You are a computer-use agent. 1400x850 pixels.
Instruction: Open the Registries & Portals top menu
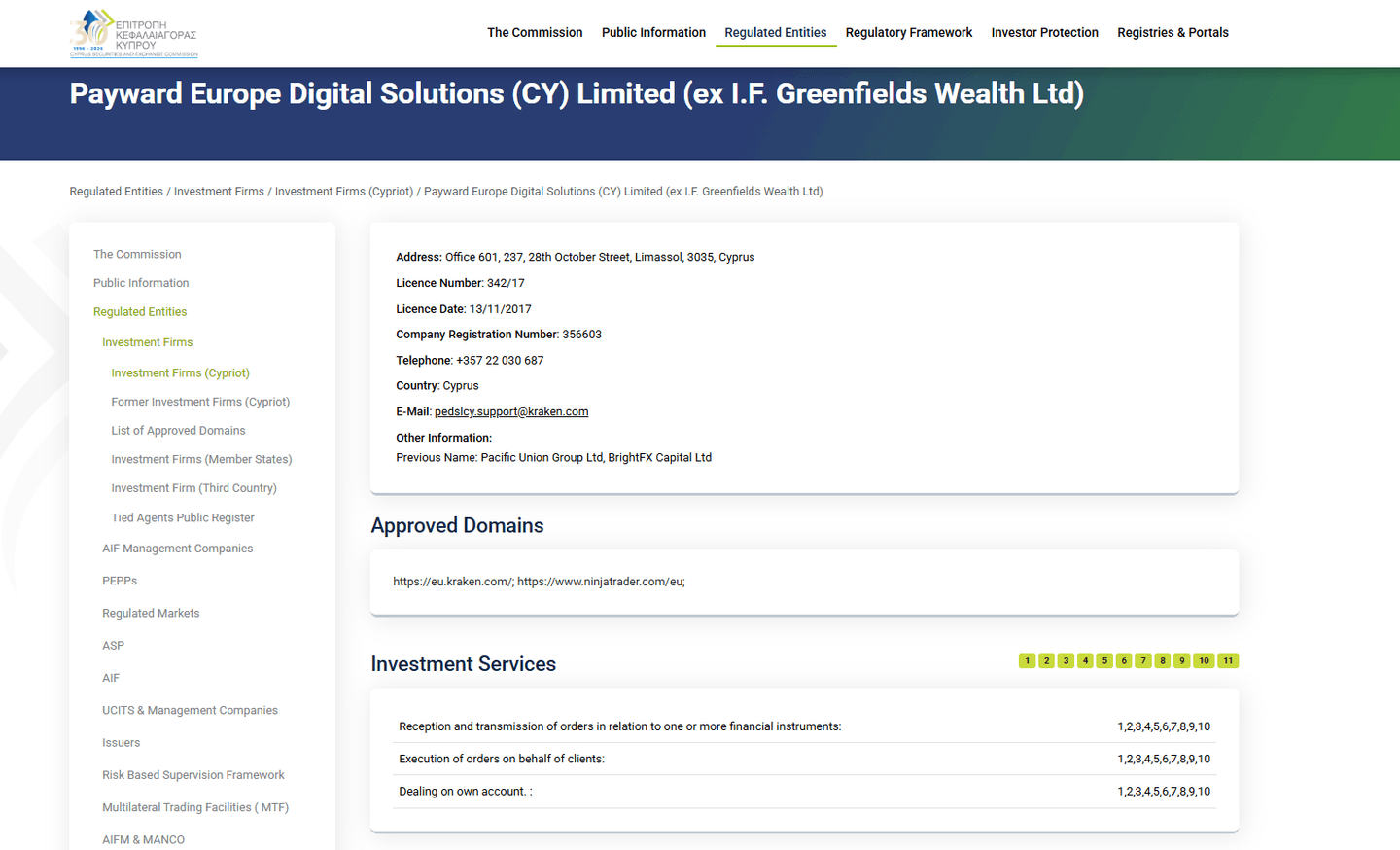coord(1172,33)
